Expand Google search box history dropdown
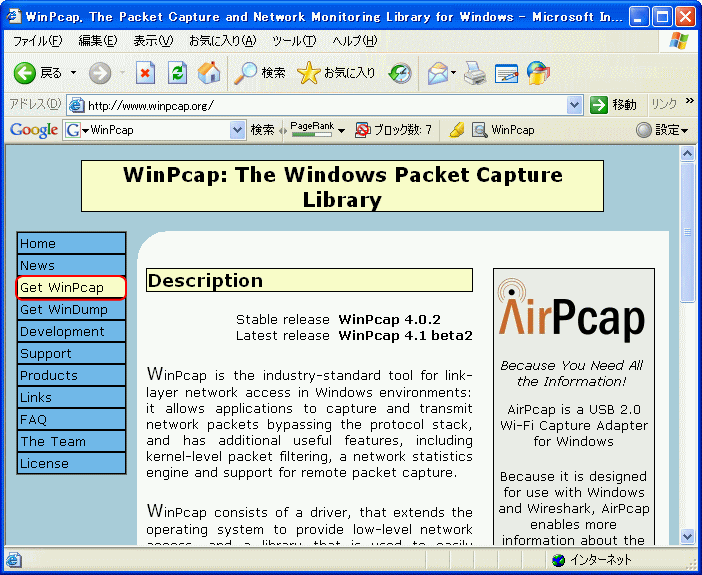This screenshot has width=702, height=575. [x=237, y=130]
